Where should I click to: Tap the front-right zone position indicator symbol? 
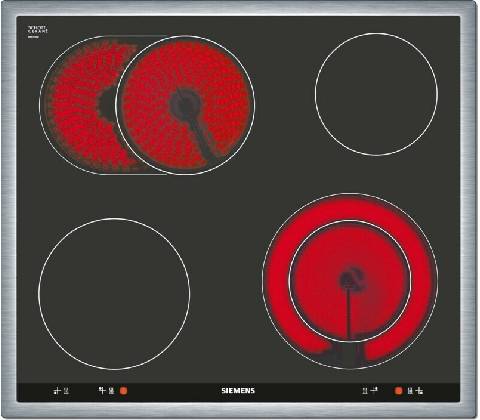pyautogui.click(x=420, y=391)
